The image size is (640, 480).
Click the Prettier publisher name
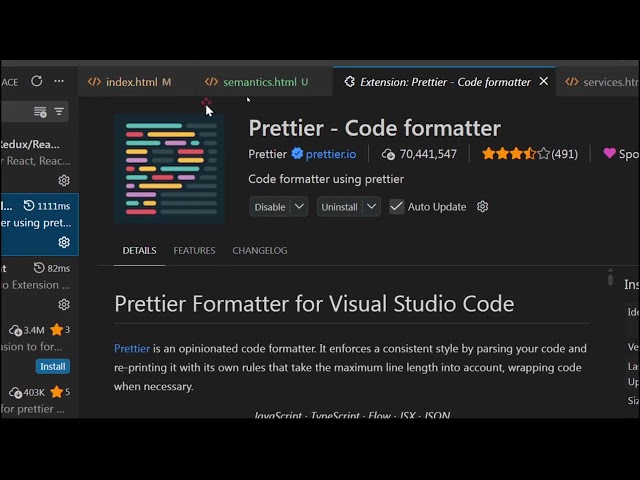(x=267, y=154)
